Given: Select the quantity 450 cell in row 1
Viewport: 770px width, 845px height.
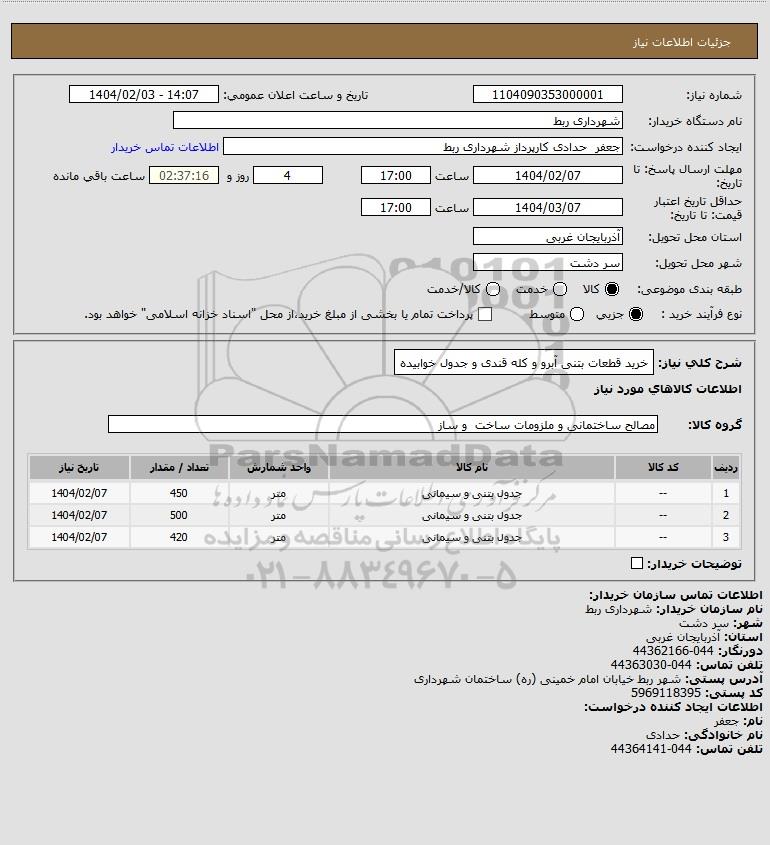Looking at the screenshot, I should pos(179,493).
